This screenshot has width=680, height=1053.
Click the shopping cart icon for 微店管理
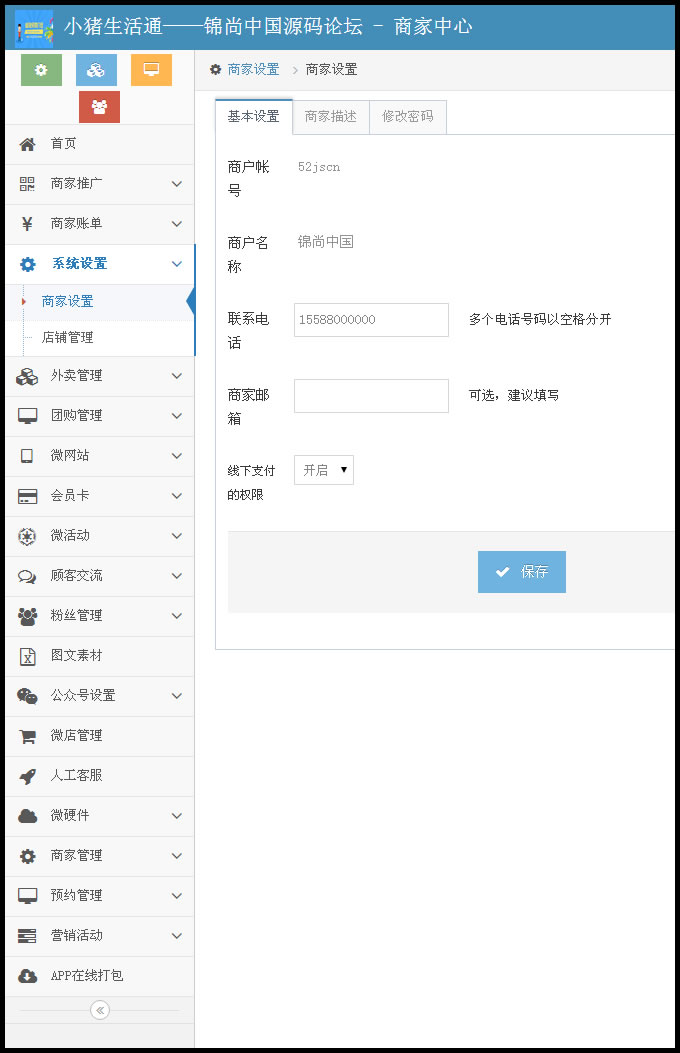[x=28, y=736]
